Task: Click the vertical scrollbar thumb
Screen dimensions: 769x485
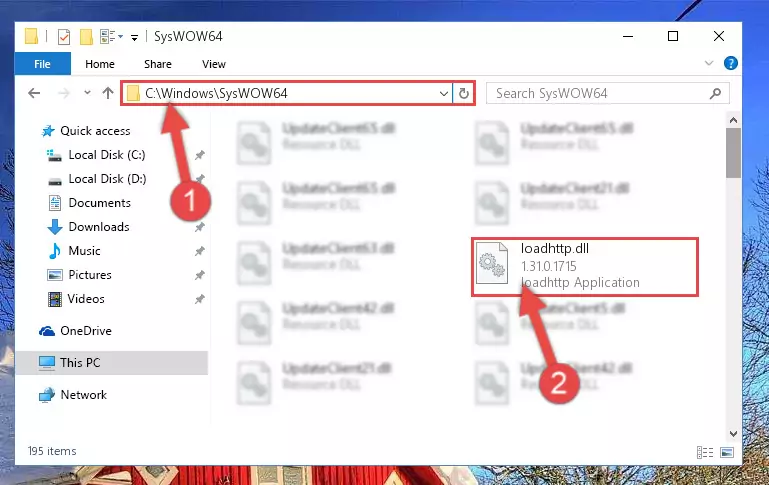Action: pos(733,153)
